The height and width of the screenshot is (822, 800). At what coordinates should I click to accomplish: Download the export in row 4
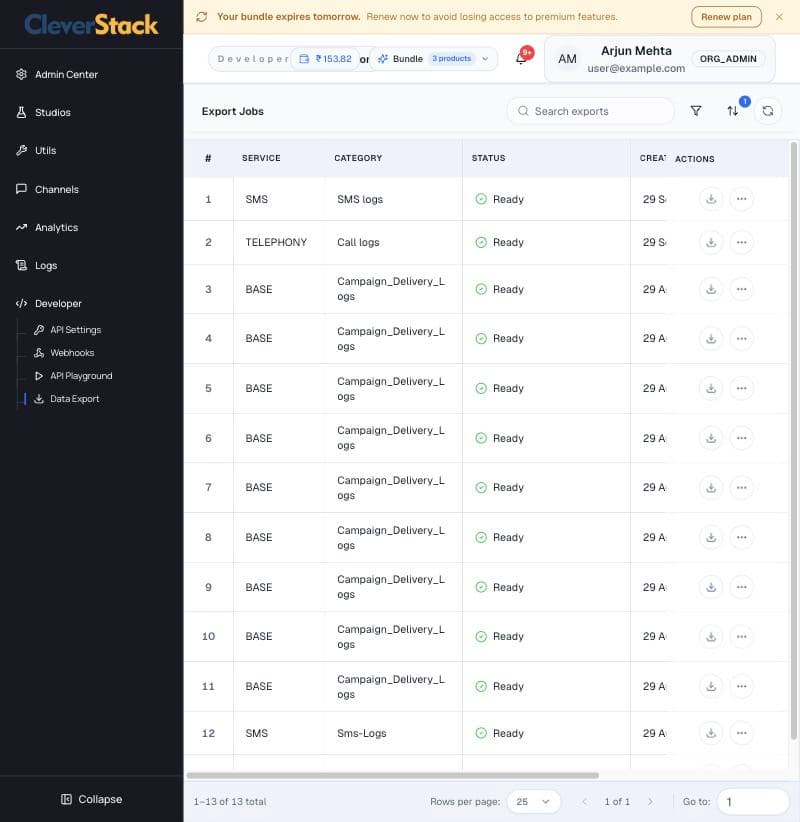[x=711, y=339]
